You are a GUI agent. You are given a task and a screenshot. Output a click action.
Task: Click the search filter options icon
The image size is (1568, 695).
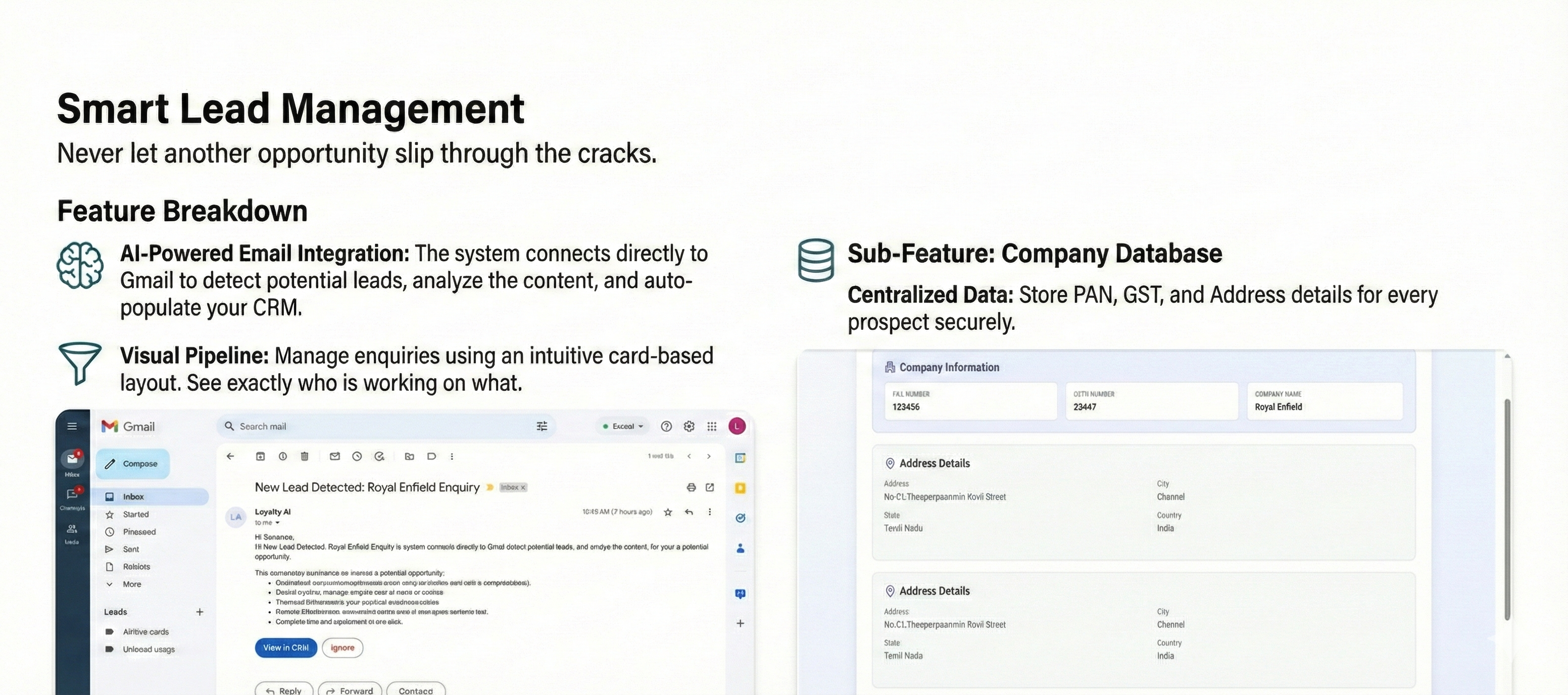(x=542, y=427)
